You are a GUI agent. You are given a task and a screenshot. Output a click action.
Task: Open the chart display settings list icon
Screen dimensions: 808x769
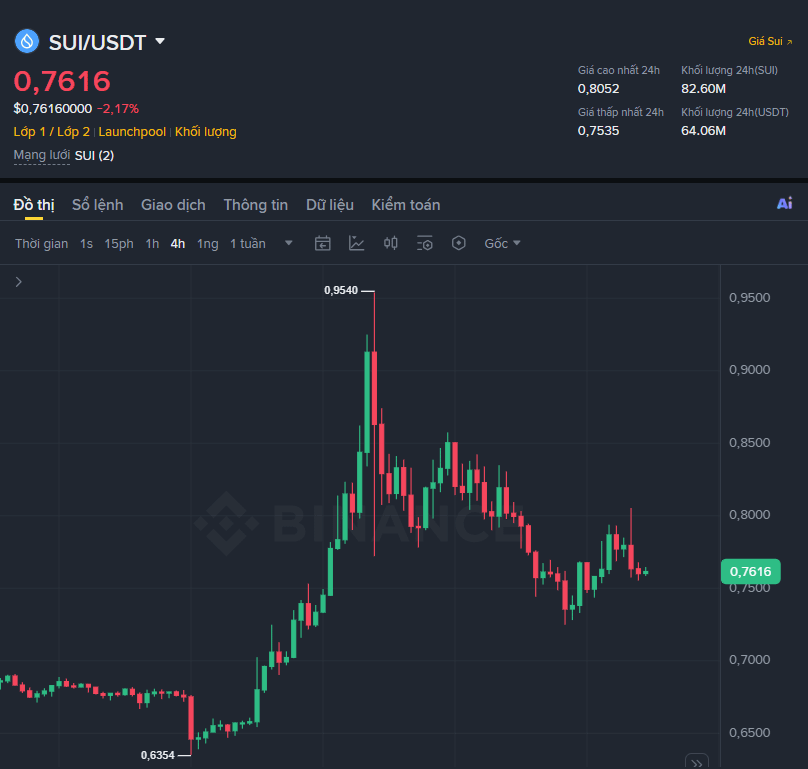click(x=425, y=243)
